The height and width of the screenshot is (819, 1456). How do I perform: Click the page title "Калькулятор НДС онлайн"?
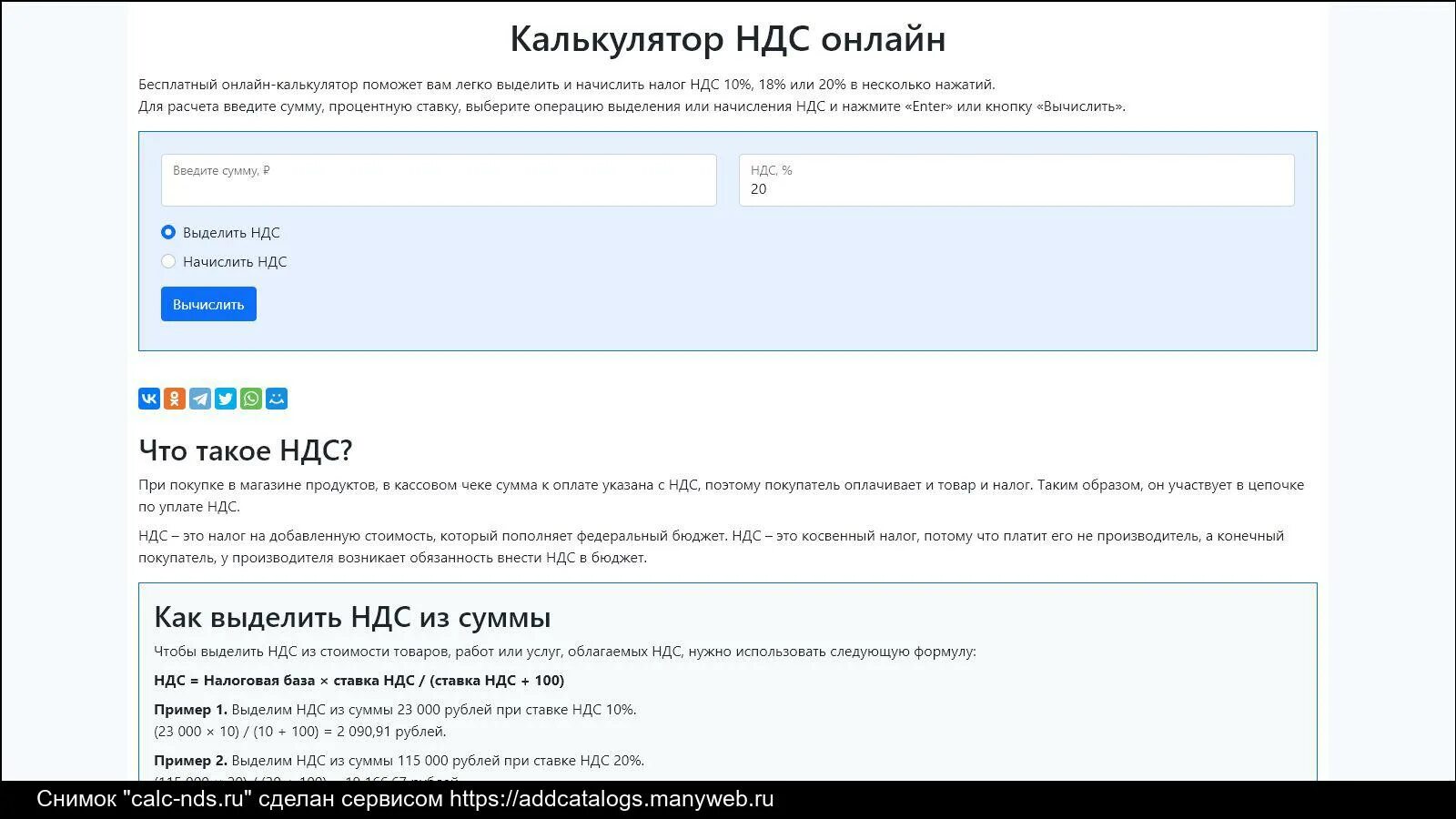pyautogui.click(x=728, y=38)
